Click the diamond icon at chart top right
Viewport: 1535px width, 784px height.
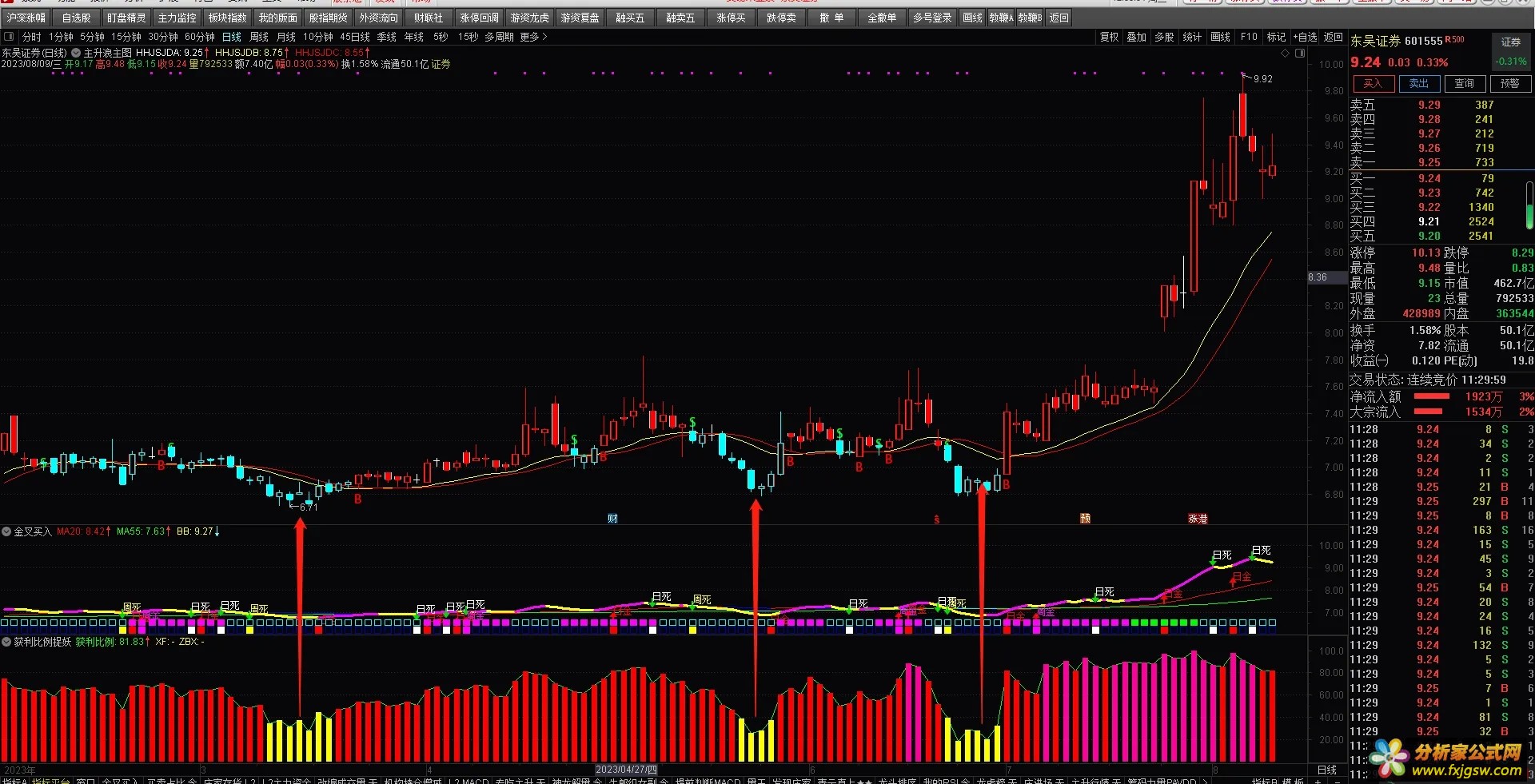(1286, 53)
